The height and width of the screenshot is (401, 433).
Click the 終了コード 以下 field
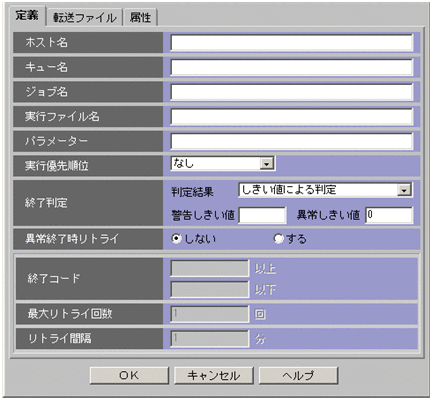pos(209,289)
